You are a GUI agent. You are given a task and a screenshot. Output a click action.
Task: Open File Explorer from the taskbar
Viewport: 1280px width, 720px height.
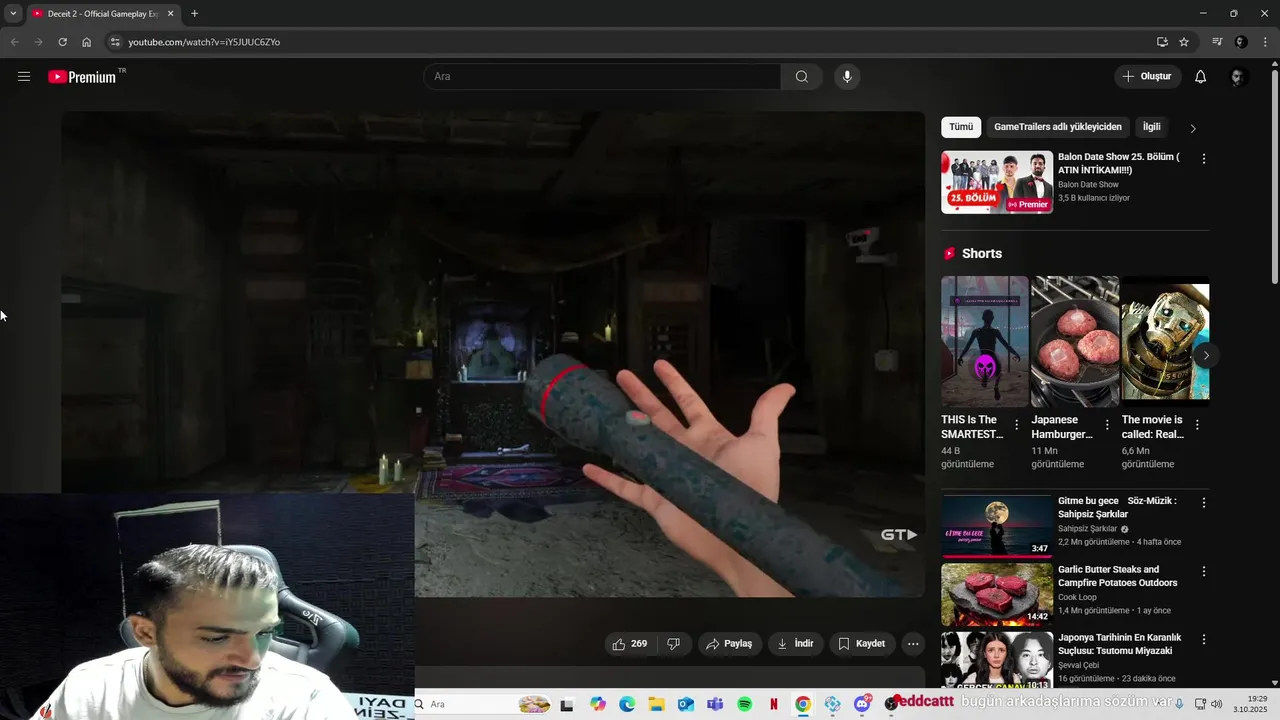pos(656,704)
